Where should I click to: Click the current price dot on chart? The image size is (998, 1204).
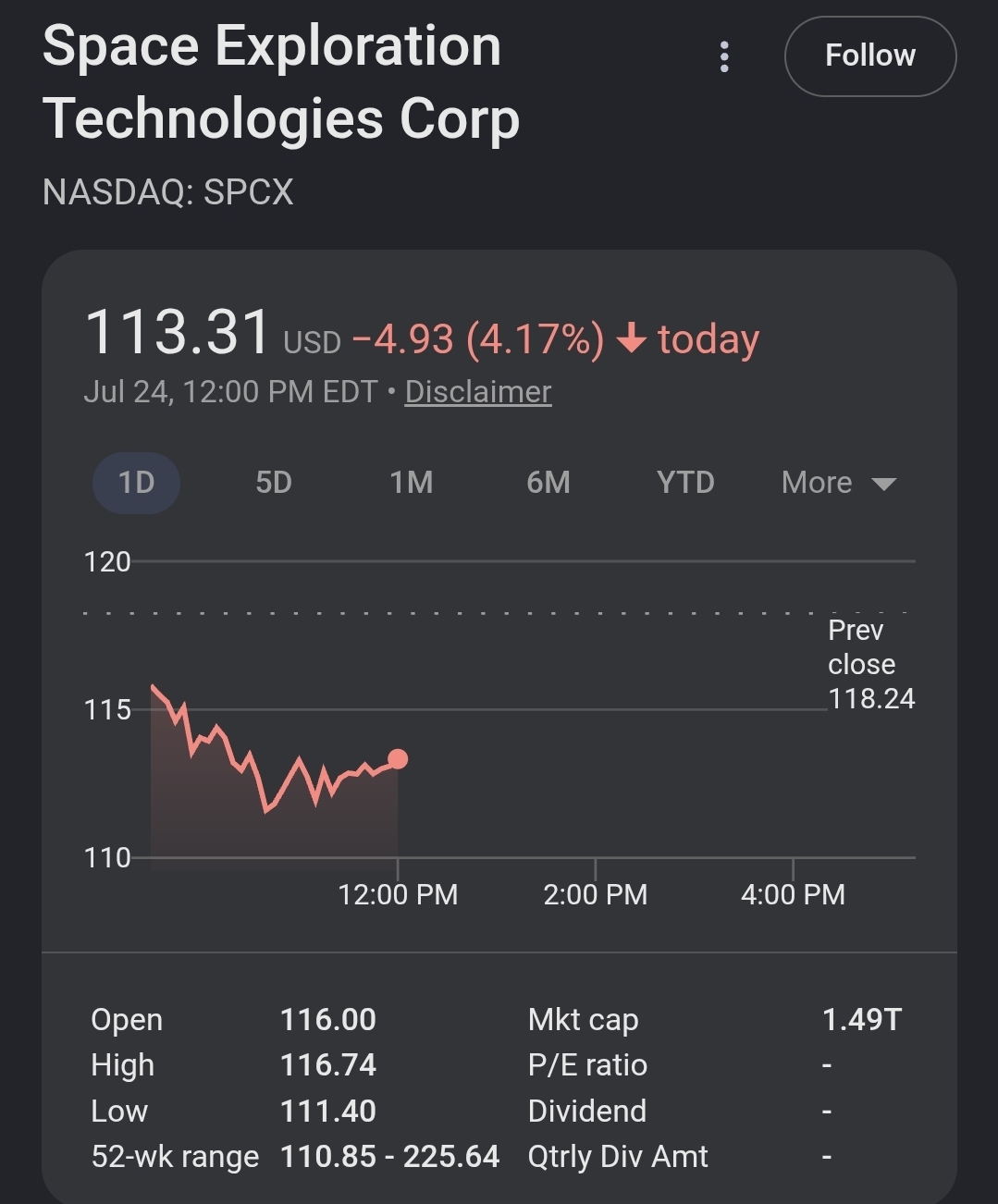398,759
